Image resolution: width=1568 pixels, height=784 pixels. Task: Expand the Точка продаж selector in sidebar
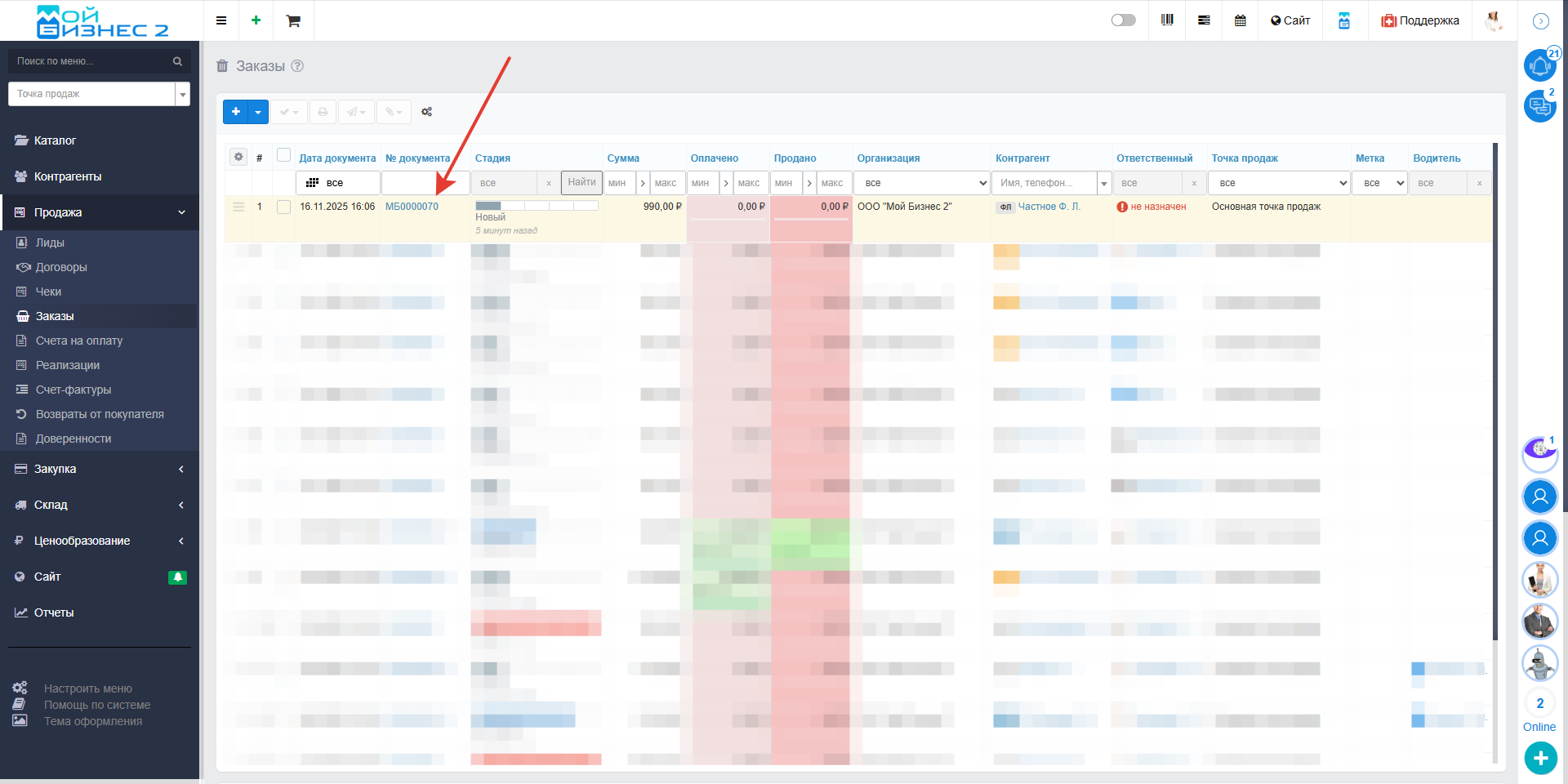tap(183, 95)
